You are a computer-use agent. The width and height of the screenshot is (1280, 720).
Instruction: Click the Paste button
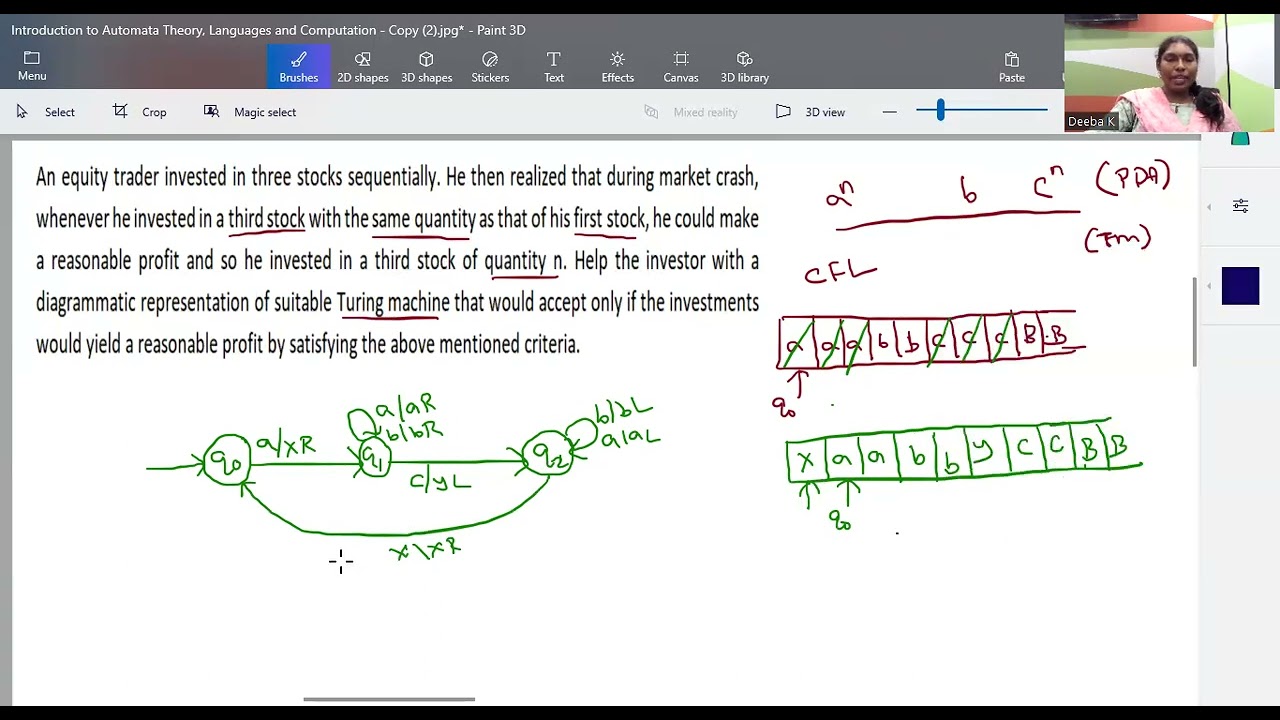tap(1011, 67)
